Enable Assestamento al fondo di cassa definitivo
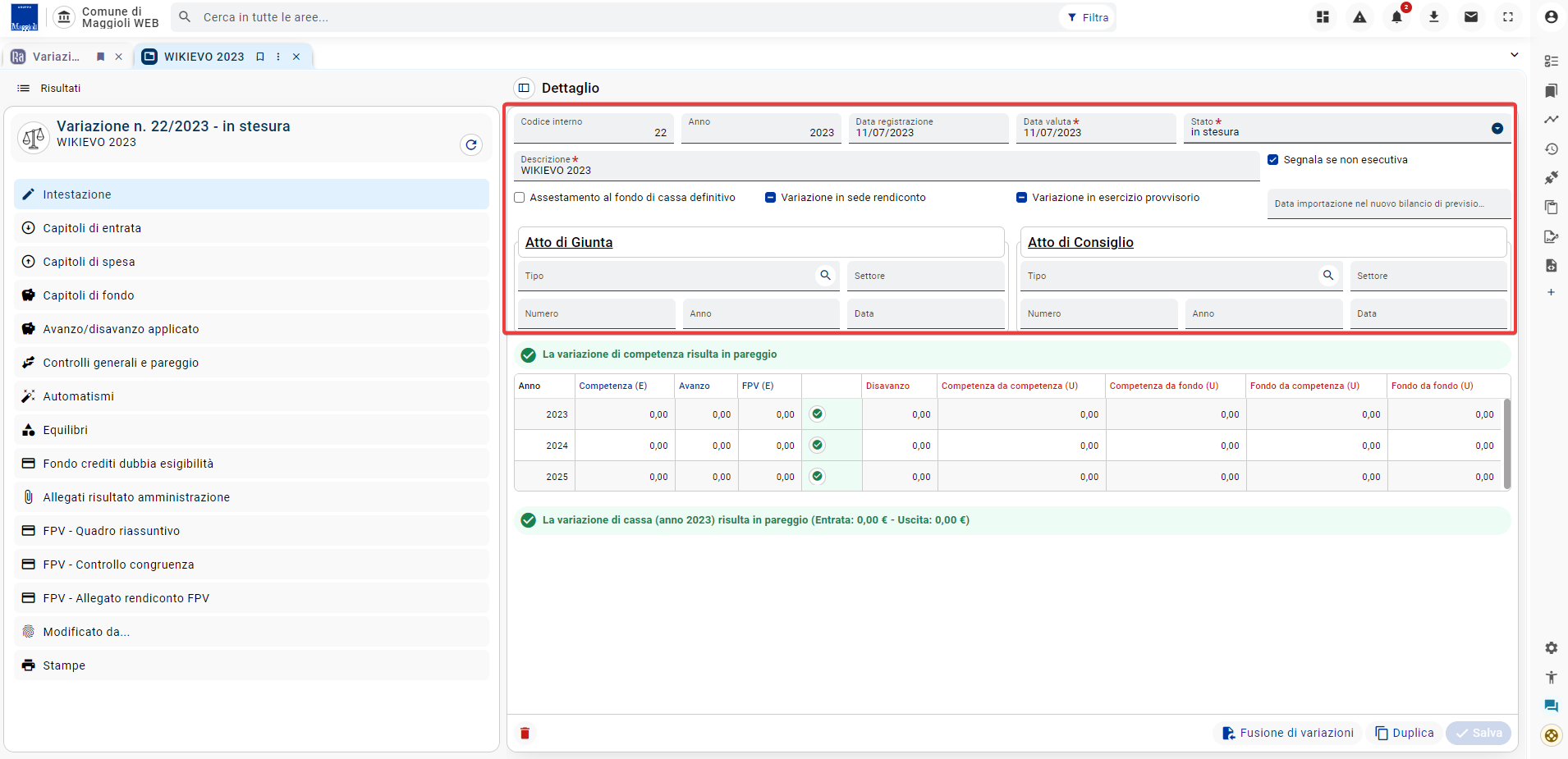The height and width of the screenshot is (759, 1568). click(x=520, y=198)
